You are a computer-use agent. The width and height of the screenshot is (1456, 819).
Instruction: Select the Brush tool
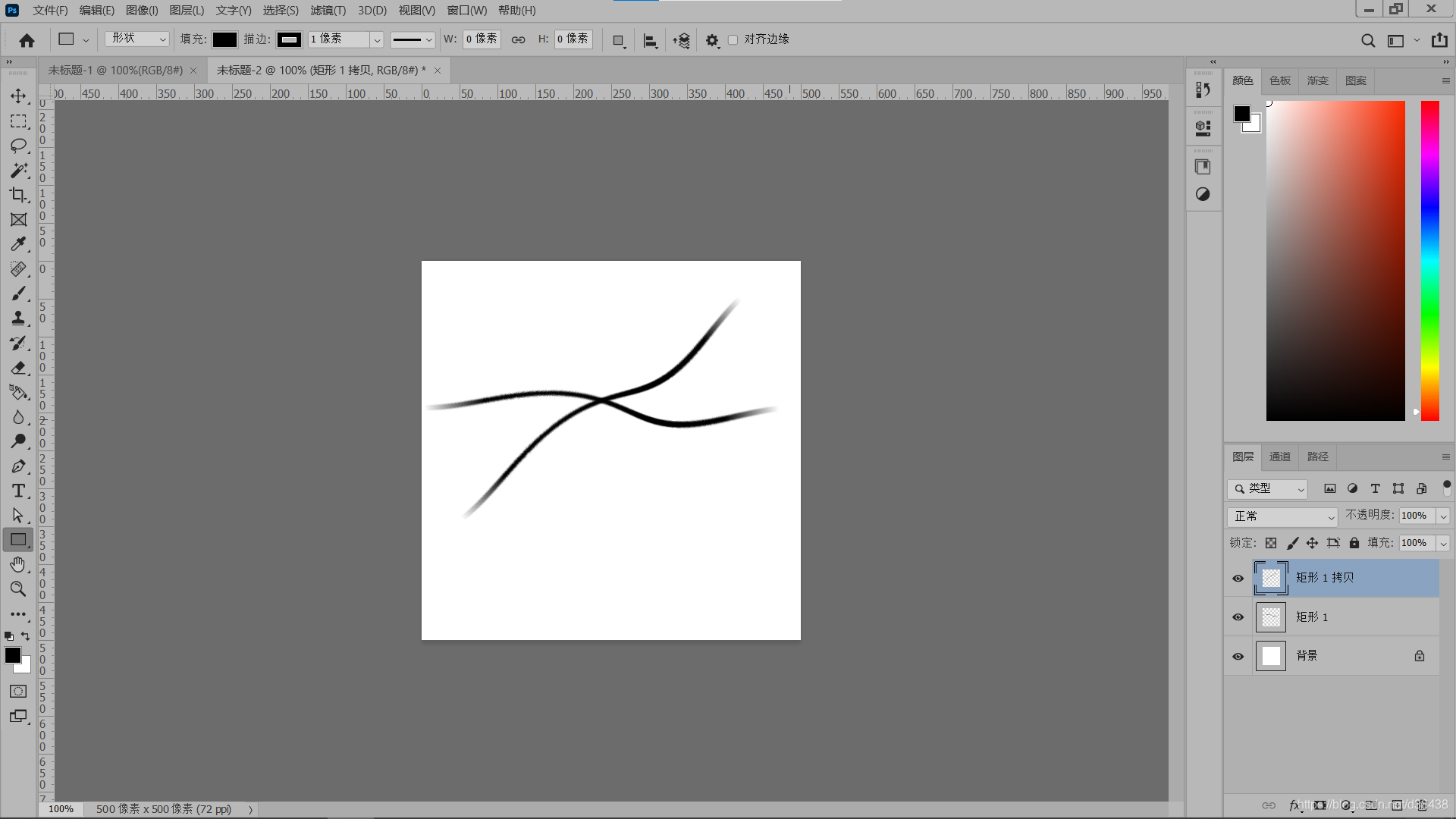18,293
